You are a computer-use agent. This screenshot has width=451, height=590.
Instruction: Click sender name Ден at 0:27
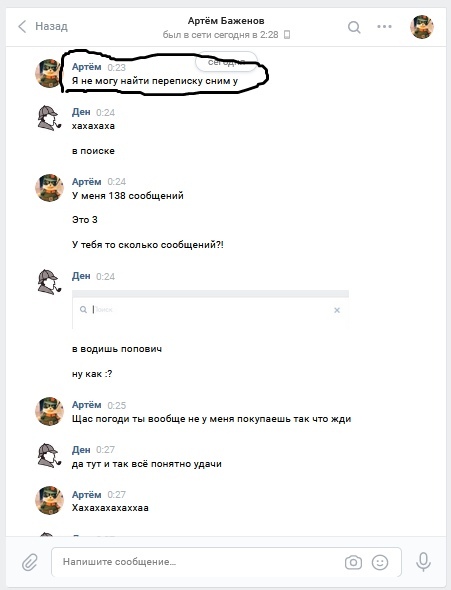81,450
